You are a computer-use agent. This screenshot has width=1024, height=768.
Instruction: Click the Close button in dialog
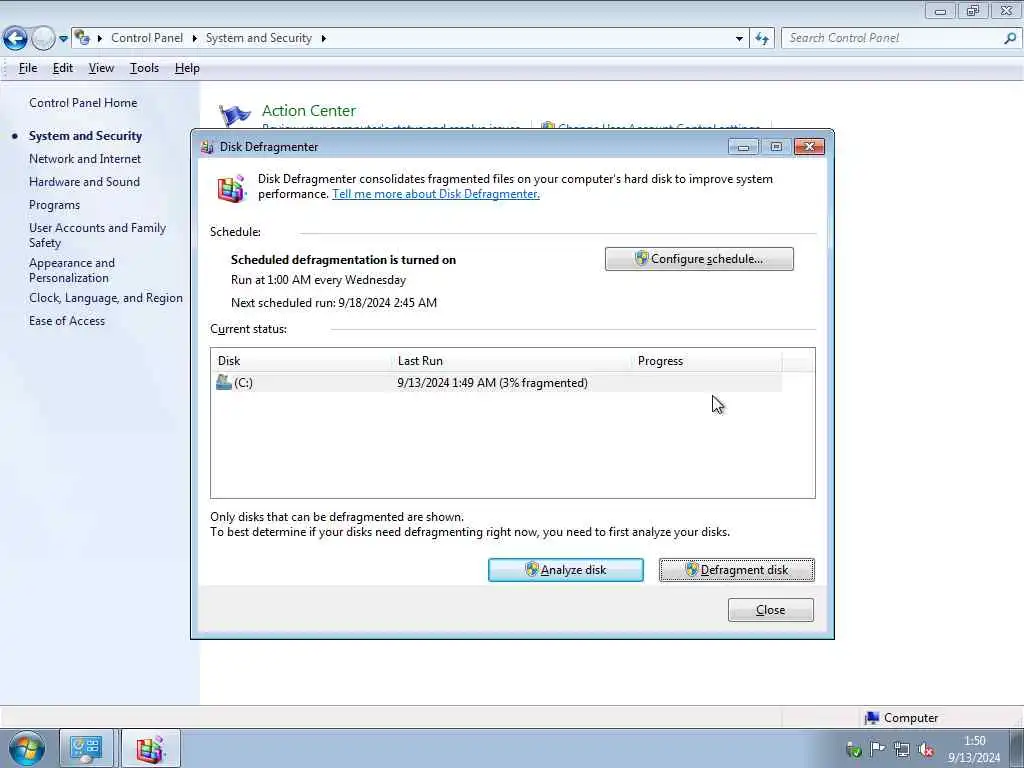click(x=771, y=610)
